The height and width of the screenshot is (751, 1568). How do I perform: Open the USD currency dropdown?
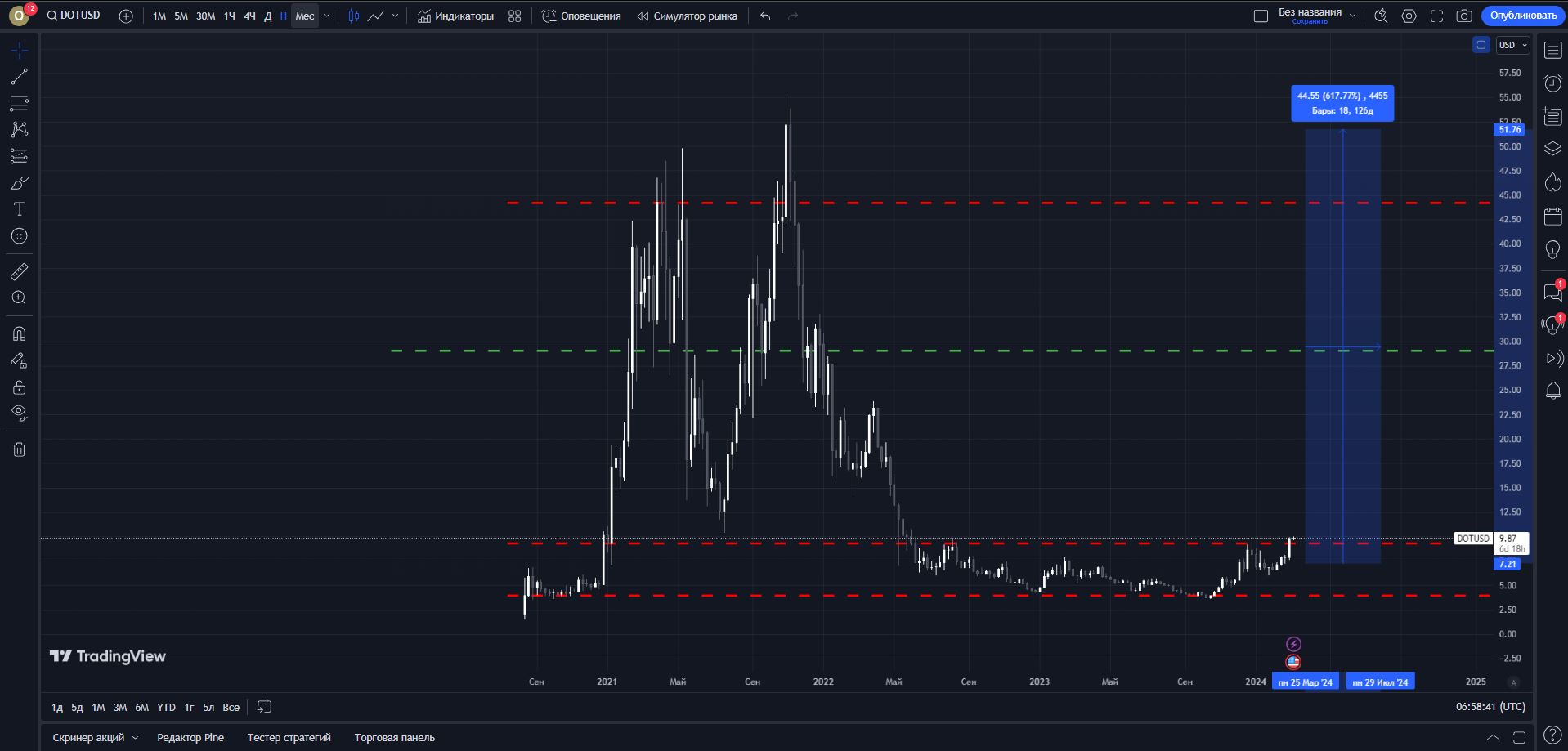(x=1512, y=45)
